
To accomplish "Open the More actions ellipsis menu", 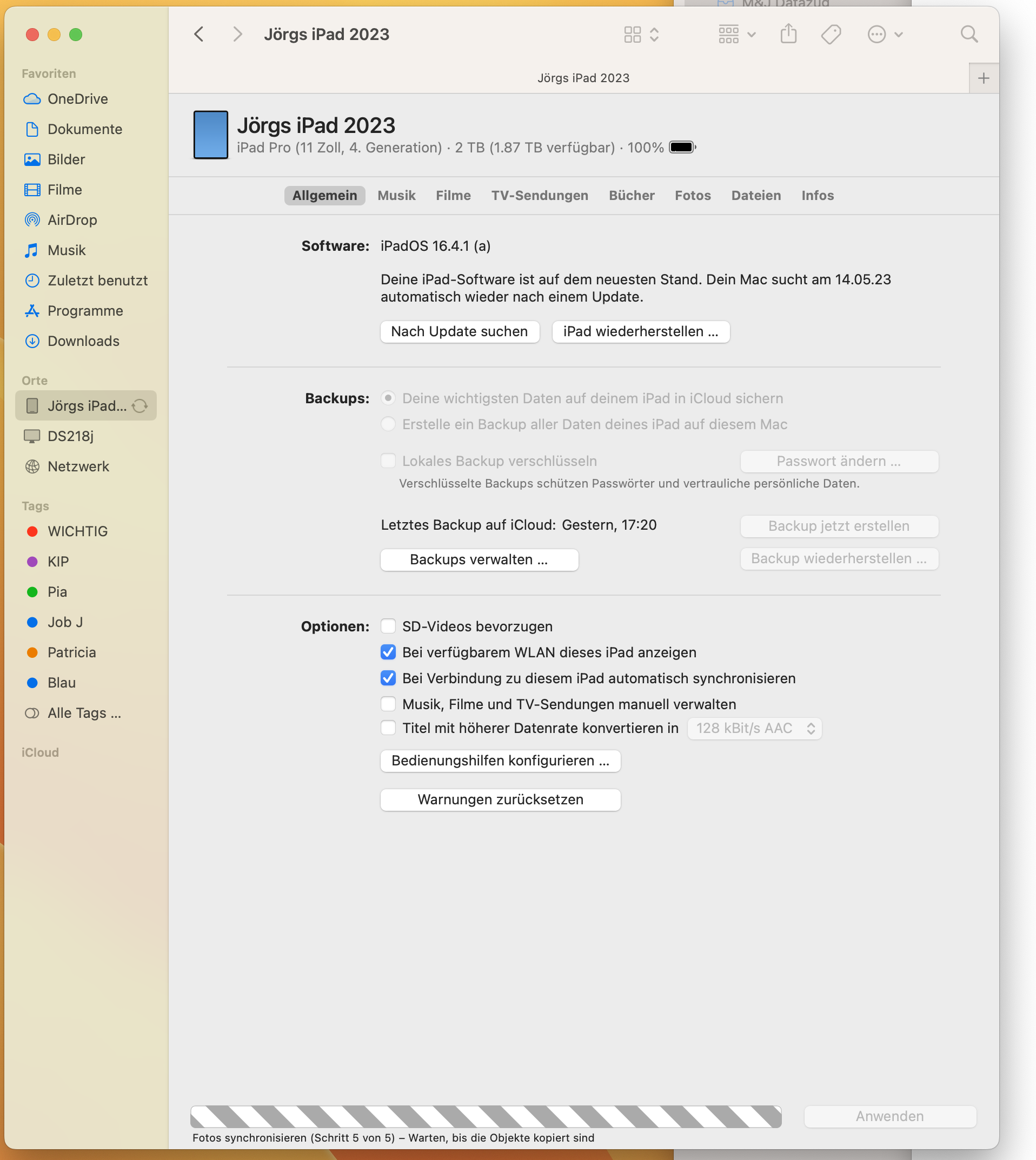I will coord(885,35).
